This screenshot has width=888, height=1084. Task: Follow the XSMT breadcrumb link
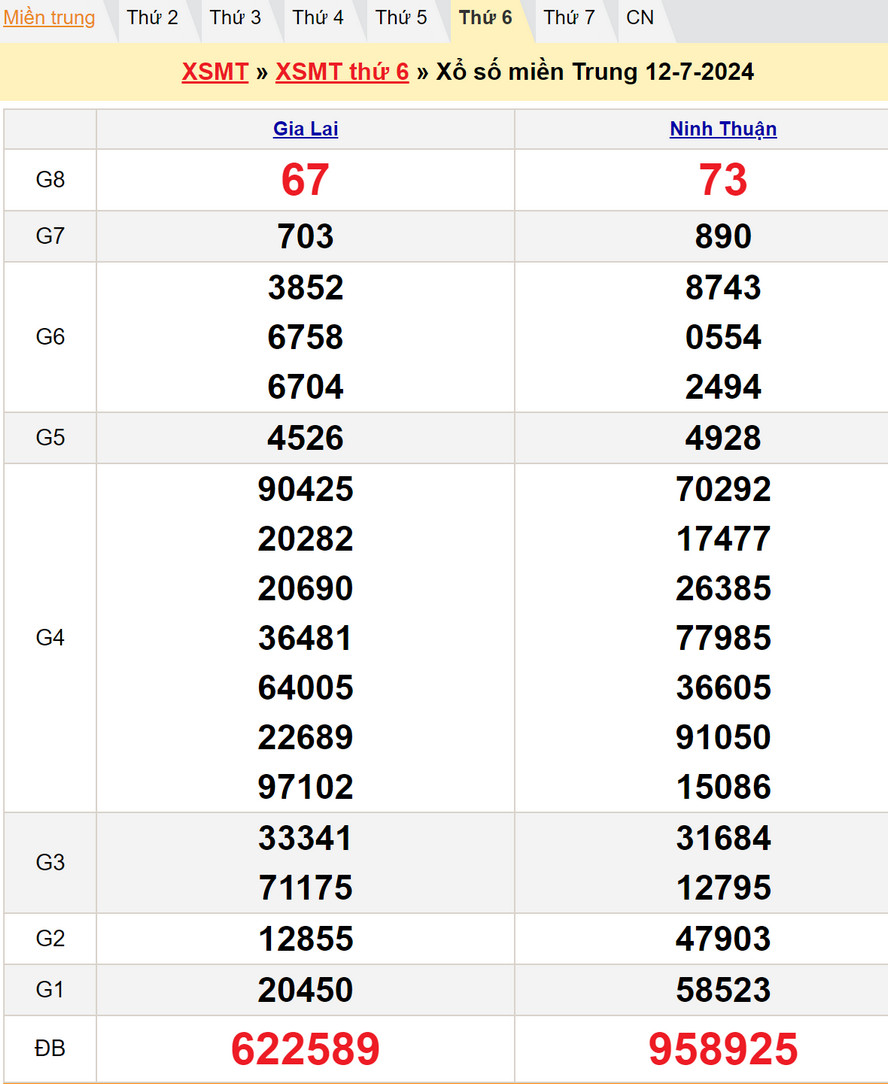tap(215, 72)
